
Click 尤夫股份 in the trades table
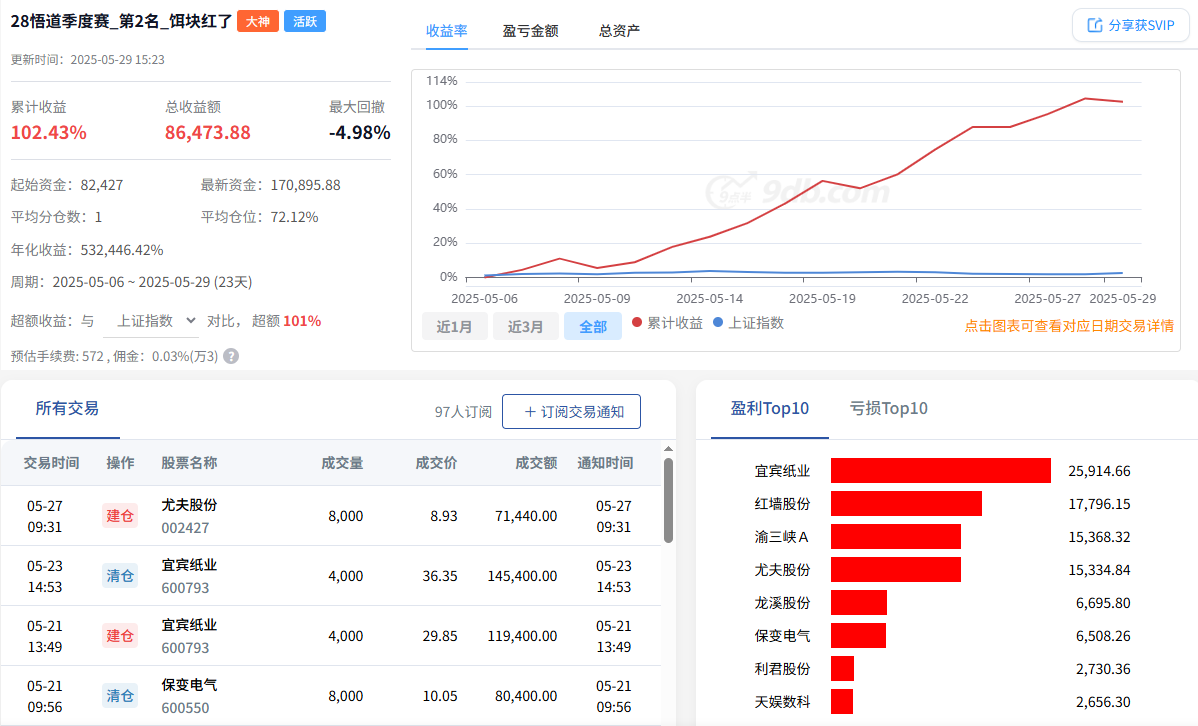pos(189,505)
